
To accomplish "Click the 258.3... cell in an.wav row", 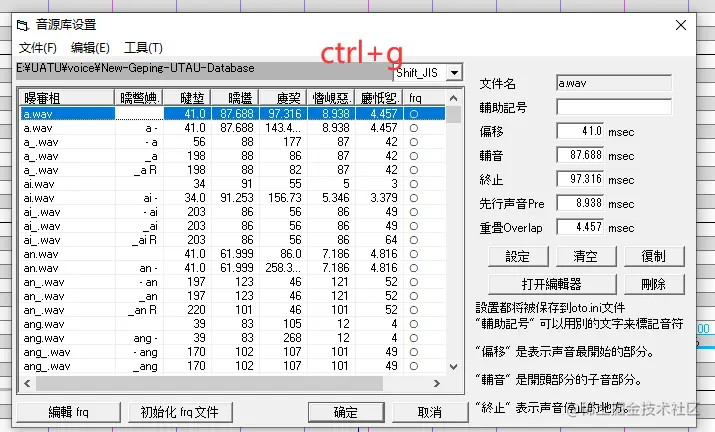I will pyautogui.click(x=283, y=268).
